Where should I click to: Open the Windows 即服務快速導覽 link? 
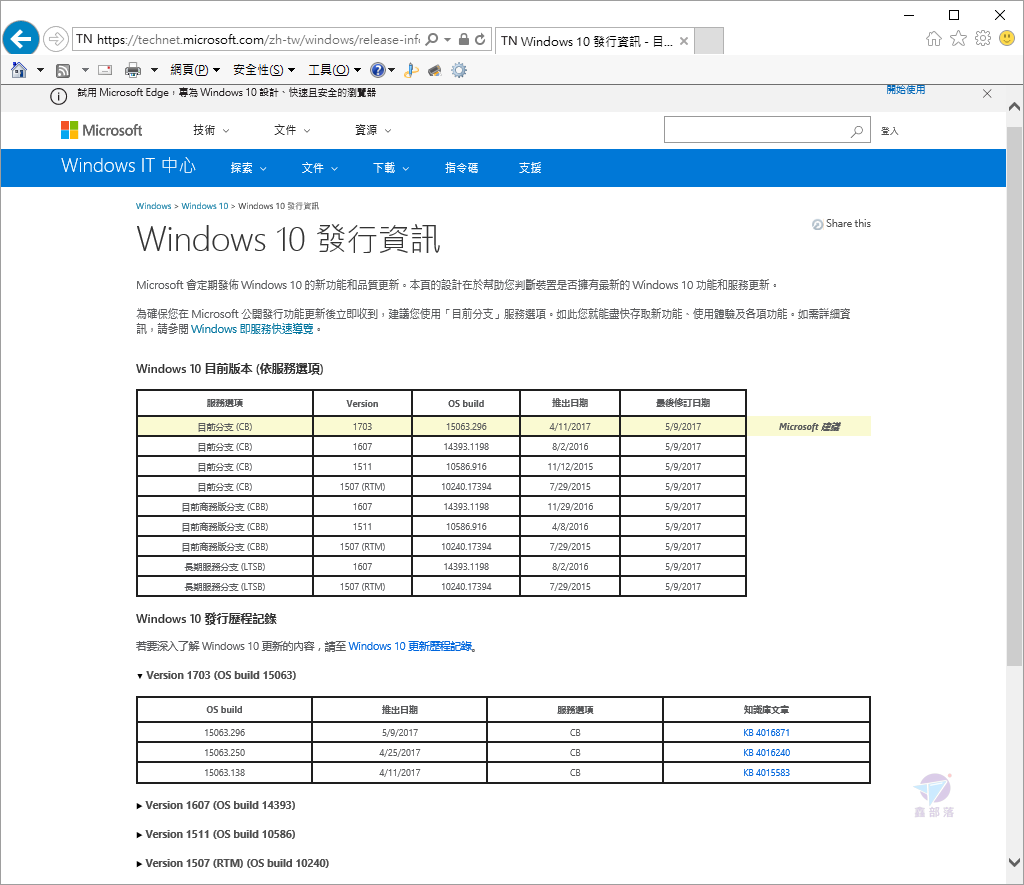click(252, 329)
